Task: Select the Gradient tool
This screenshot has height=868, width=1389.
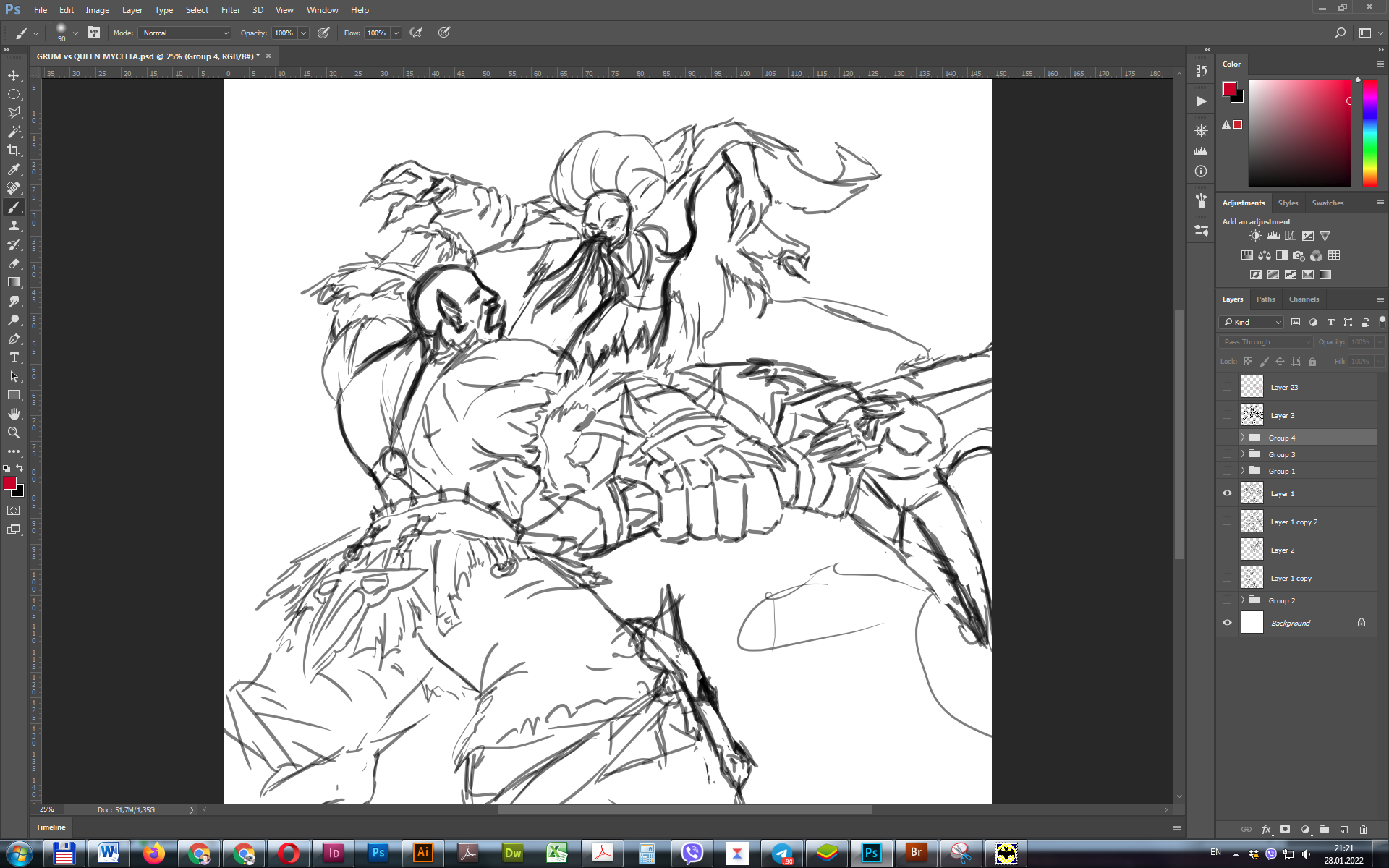Action: point(14,282)
